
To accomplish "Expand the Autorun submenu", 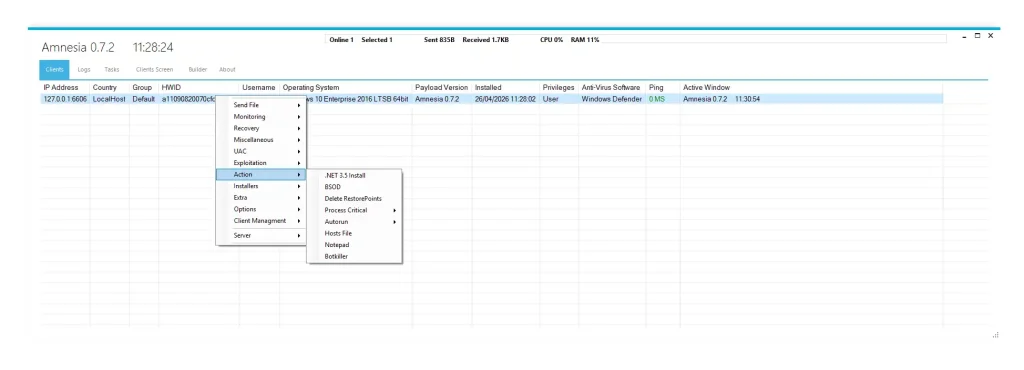I will pyautogui.click(x=355, y=222).
